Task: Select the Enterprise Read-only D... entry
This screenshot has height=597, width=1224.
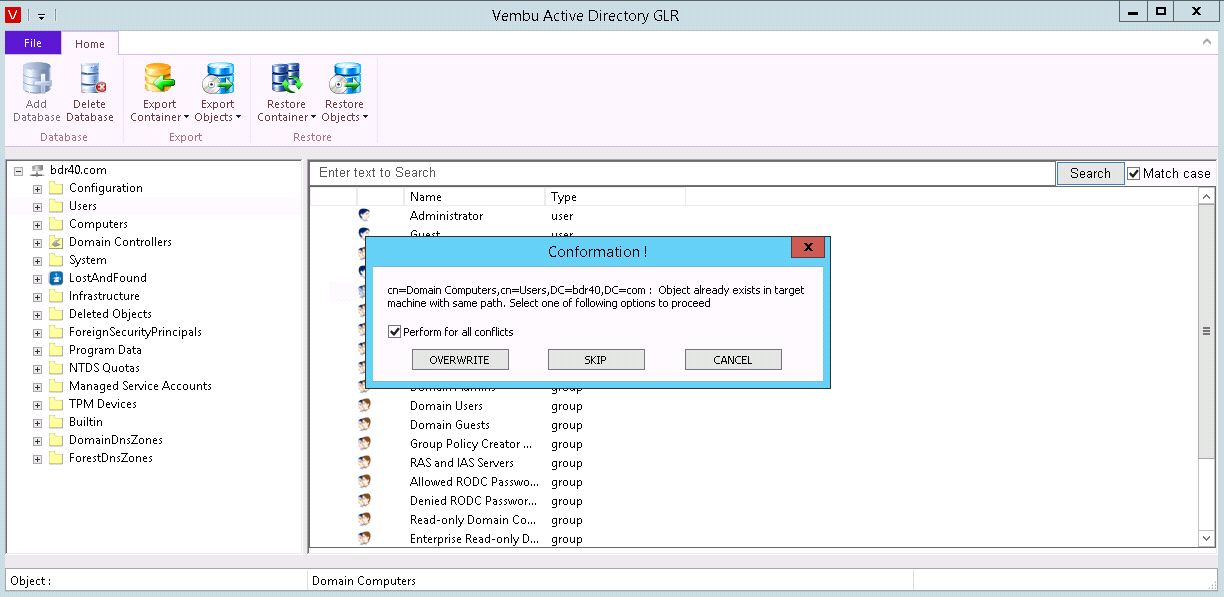Action: 474,539
